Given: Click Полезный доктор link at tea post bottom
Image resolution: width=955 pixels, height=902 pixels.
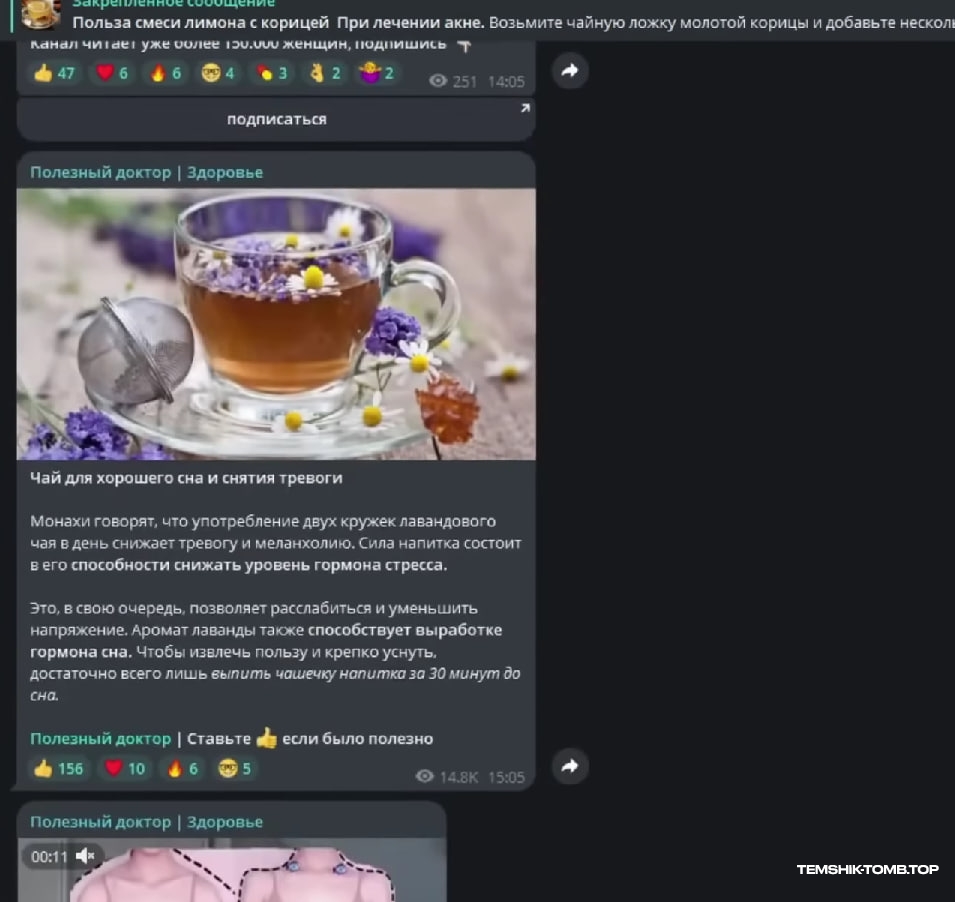Looking at the screenshot, I should (x=100, y=739).
